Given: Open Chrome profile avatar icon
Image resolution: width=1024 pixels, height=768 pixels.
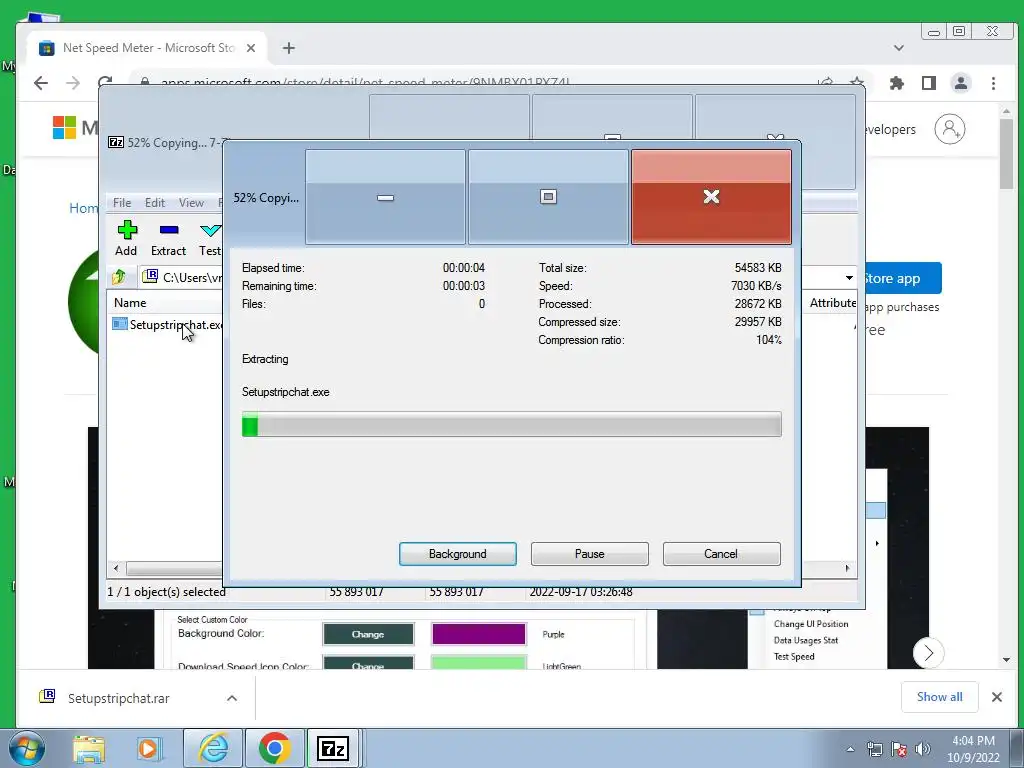Looking at the screenshot, I should 961,83.
